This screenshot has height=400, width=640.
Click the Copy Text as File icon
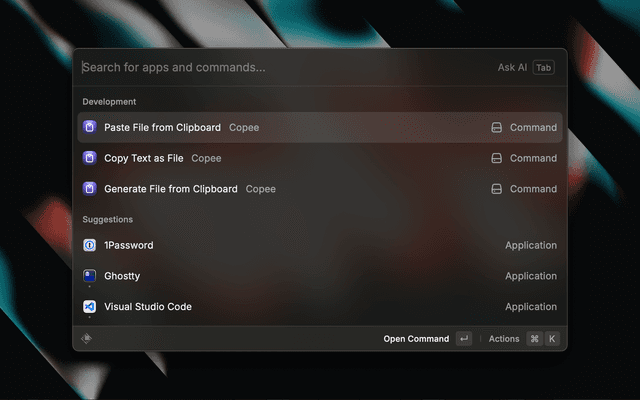point(89,158)
